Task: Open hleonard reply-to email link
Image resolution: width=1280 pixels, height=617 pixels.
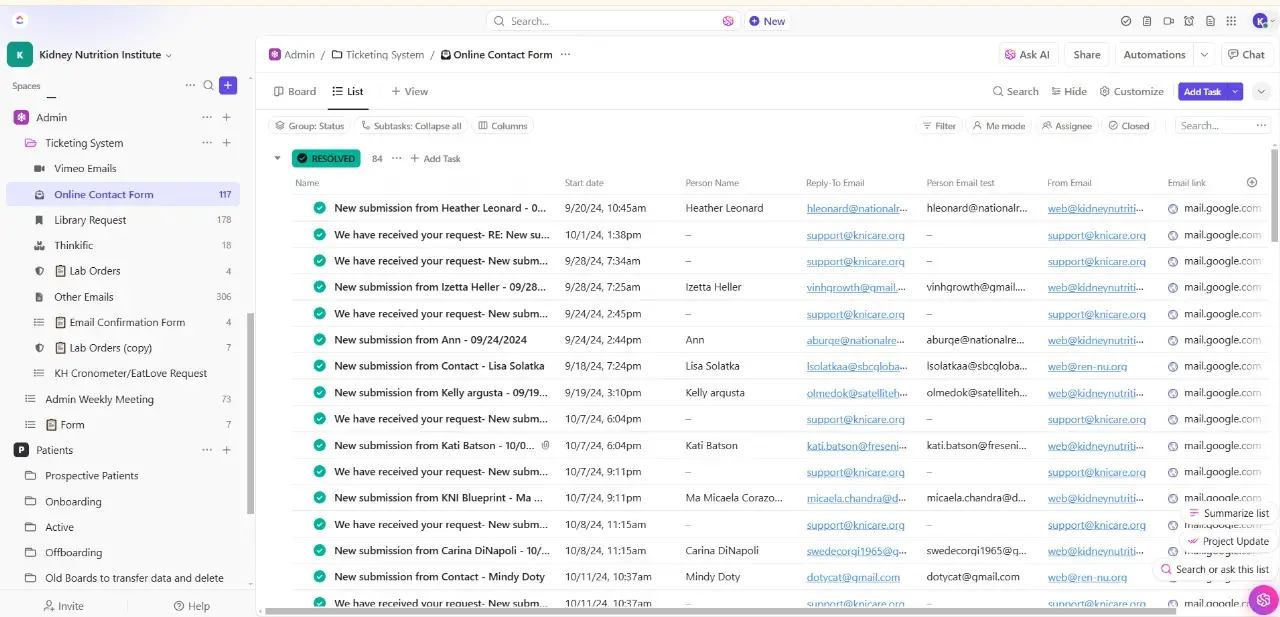Action: (x=857, y=208)
